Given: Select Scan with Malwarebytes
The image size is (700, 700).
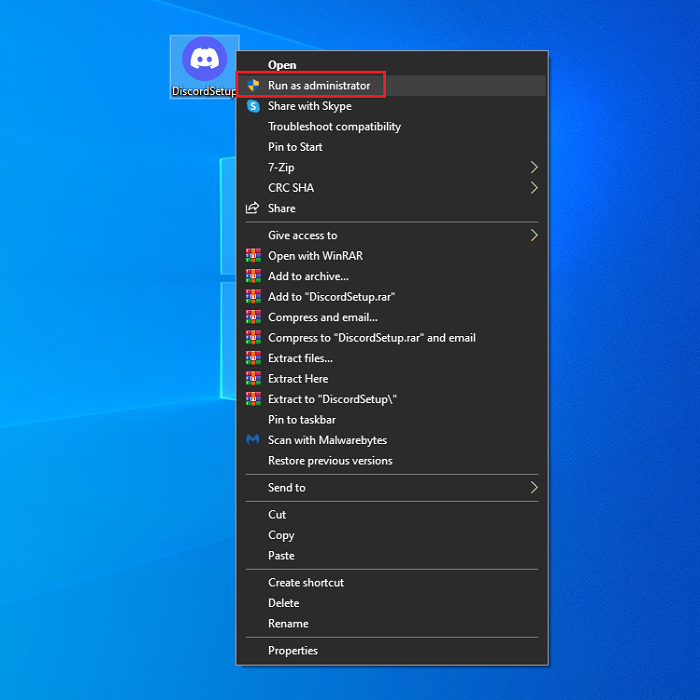Looking at the screenshot, I should 392,440.
